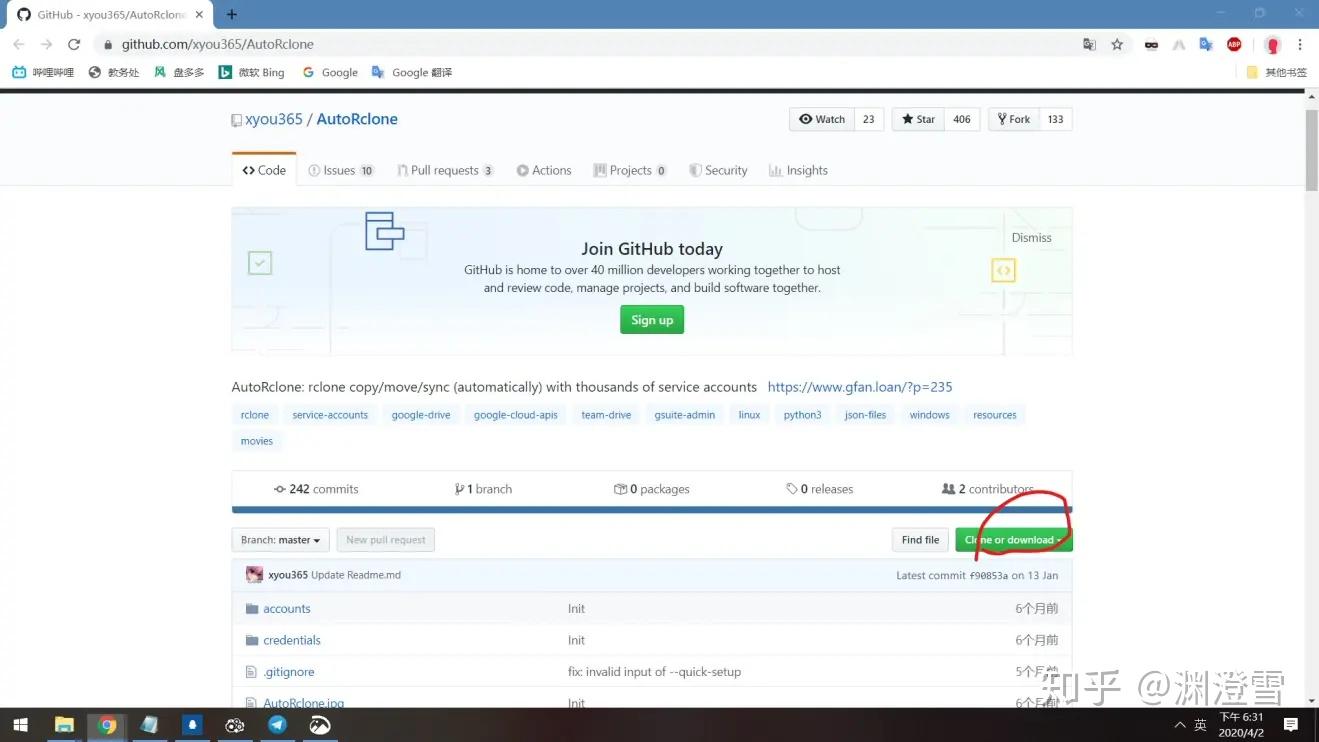The image size is (1319, 742).
Task: View the 1 branch list
Action: pyautogui.click(x=483, y=489)
